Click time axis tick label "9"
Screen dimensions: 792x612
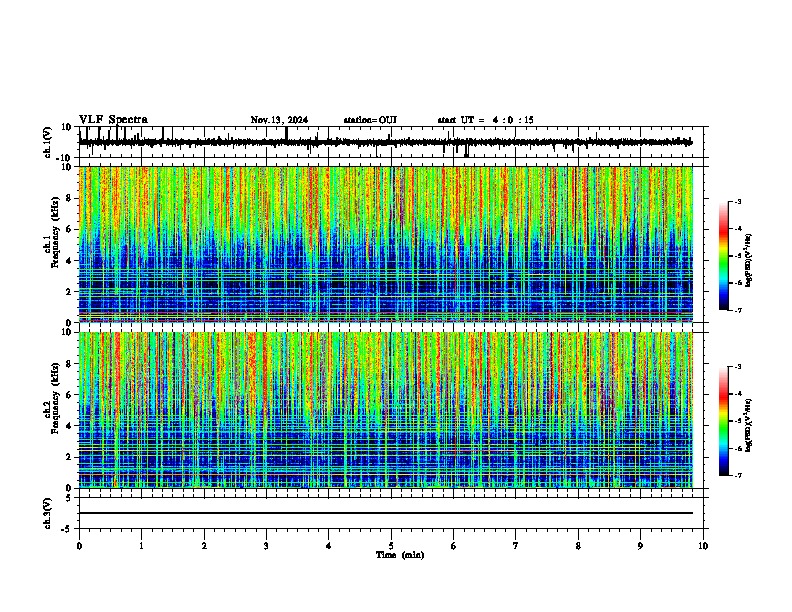click(640, 546)
